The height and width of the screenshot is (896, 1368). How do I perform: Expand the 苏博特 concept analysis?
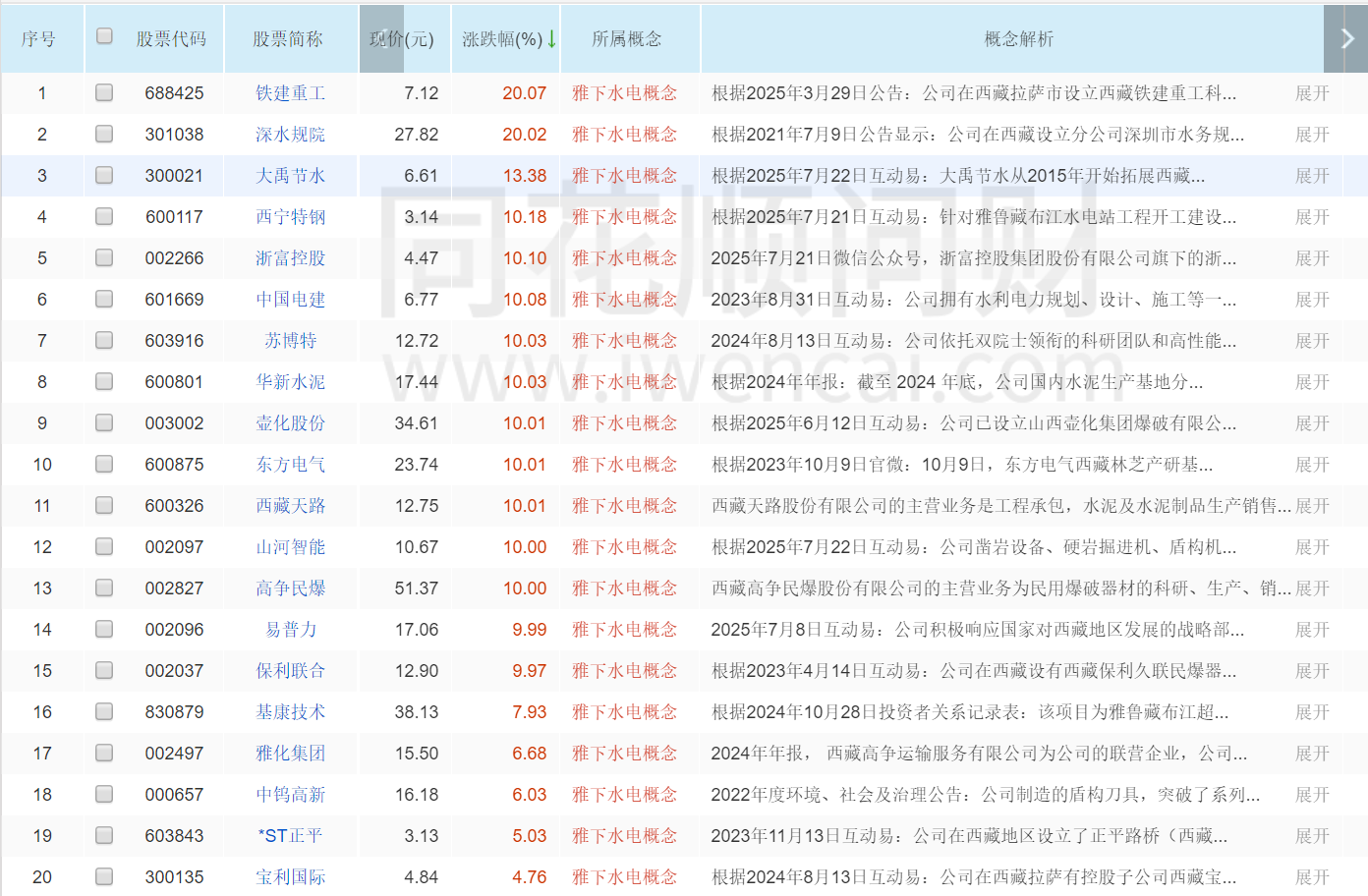click(x=1312, y=341)
